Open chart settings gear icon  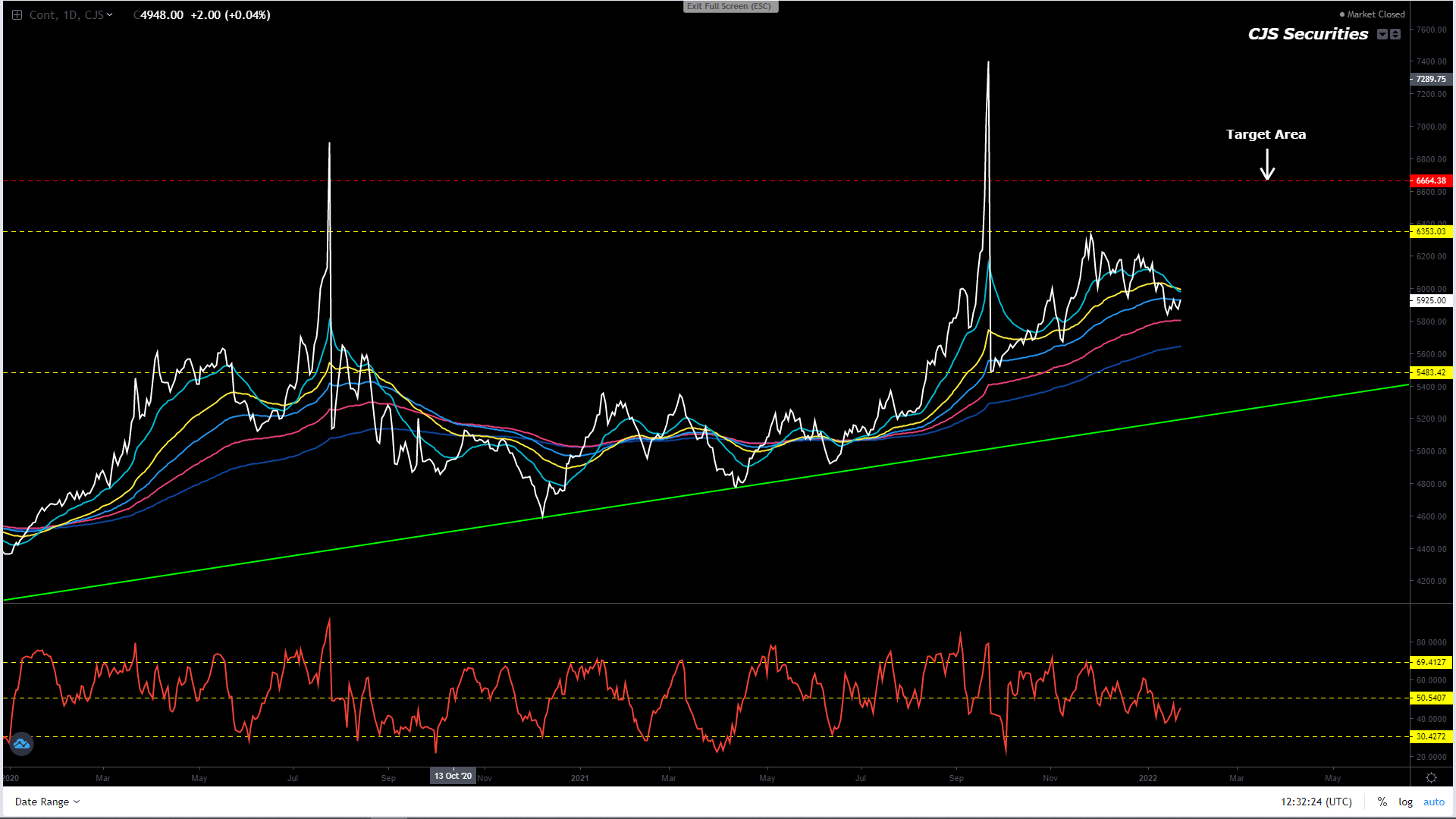tap(1431, 778)
